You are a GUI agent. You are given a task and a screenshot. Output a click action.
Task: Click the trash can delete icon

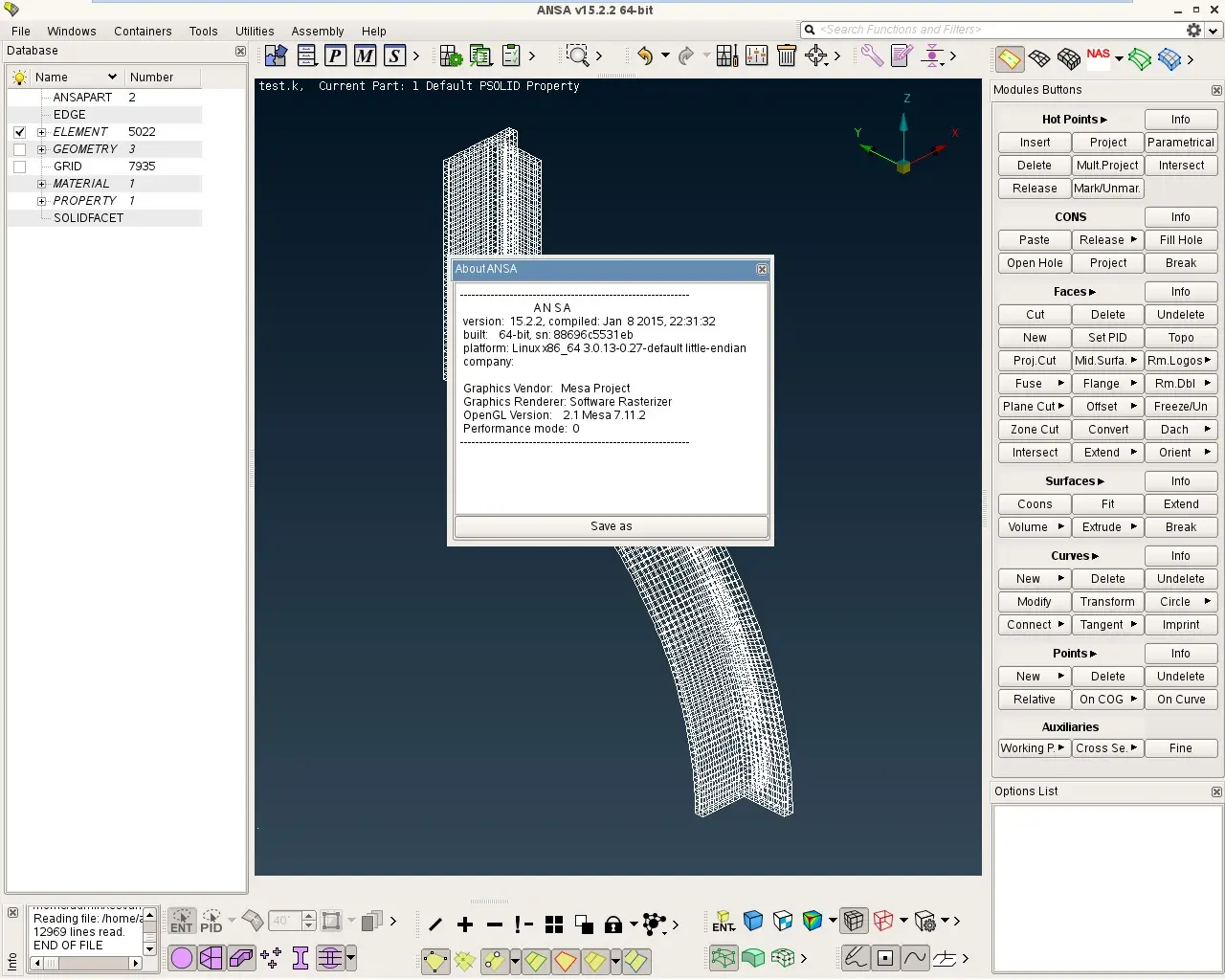787,56
